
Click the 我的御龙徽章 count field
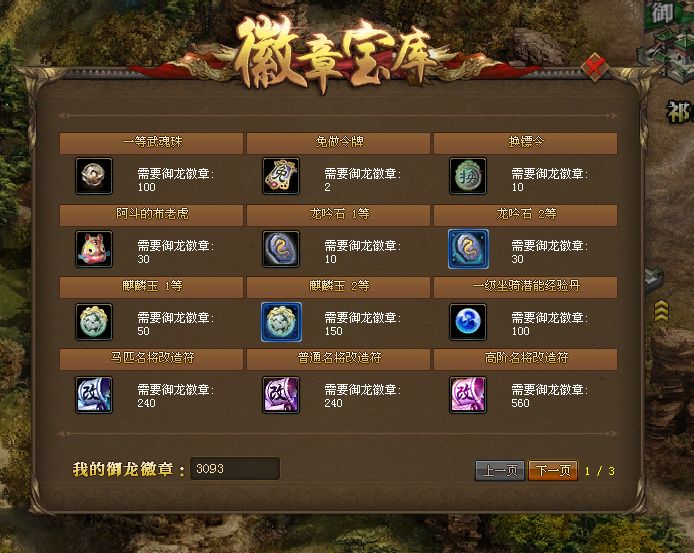[235, 468]
